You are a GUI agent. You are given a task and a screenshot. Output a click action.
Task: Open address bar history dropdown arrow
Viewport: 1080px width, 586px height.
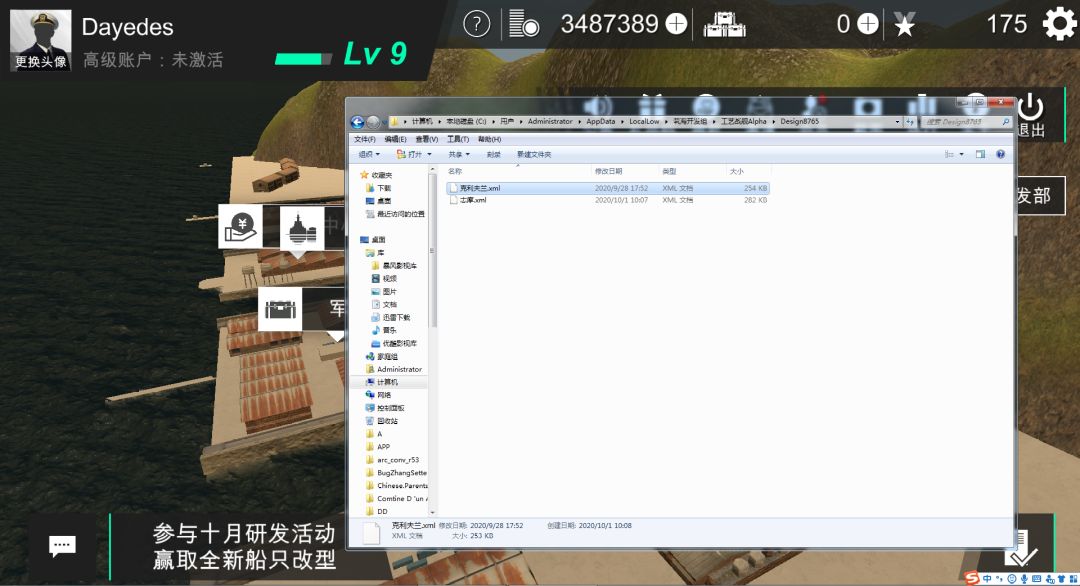pyautogui.click(x=897, y=122)
